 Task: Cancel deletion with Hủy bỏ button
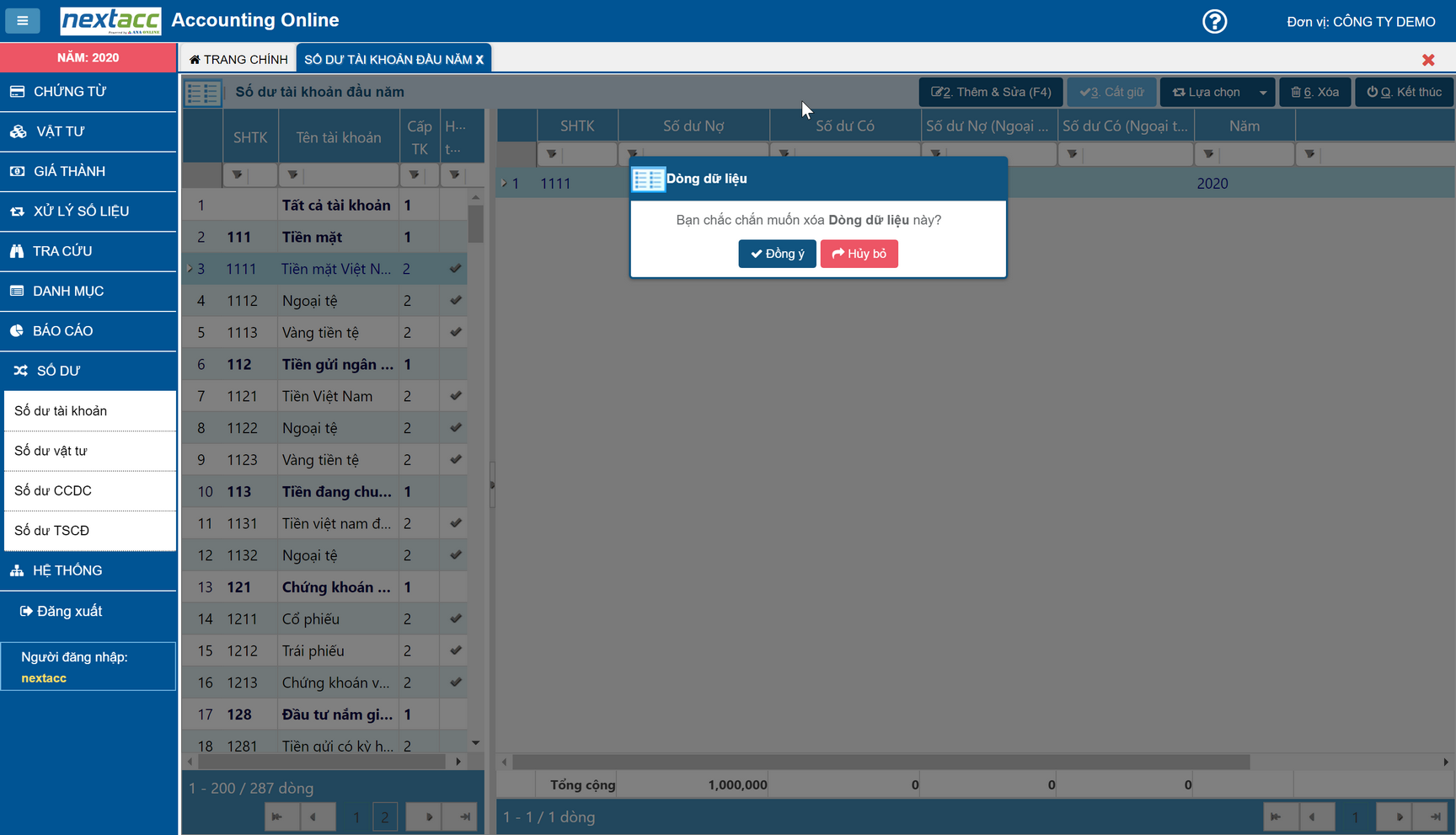[859, 254]
